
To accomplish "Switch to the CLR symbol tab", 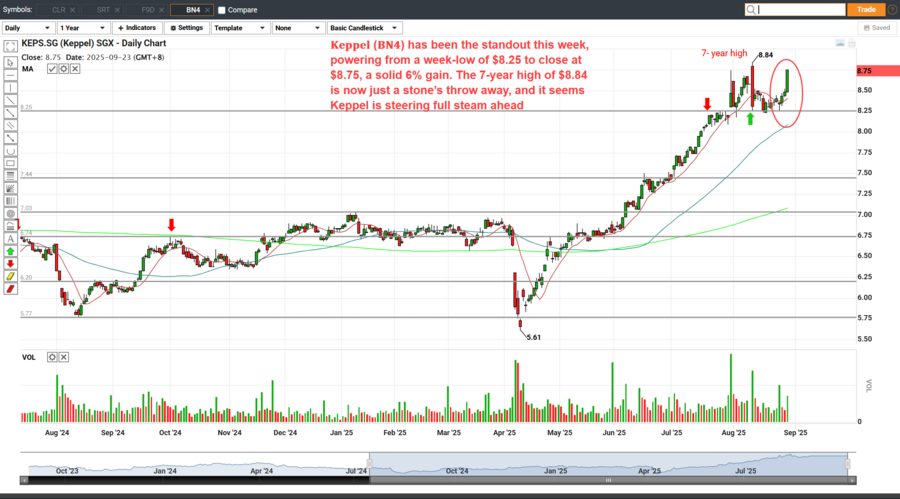I will (x=58, y=10).
